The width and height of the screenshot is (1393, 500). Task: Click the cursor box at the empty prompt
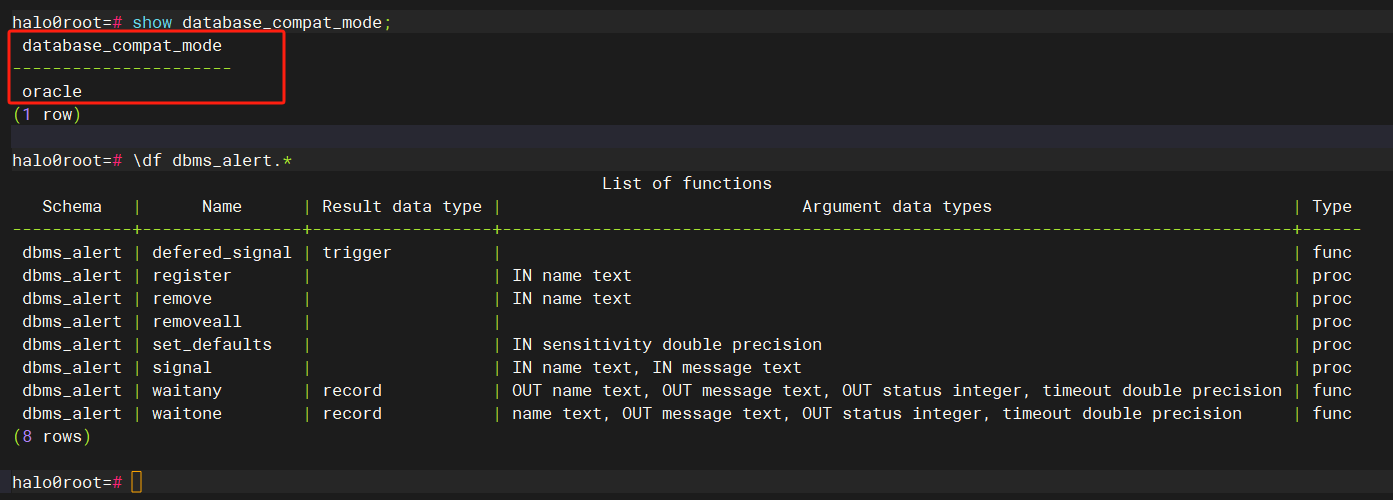point(137,482)
